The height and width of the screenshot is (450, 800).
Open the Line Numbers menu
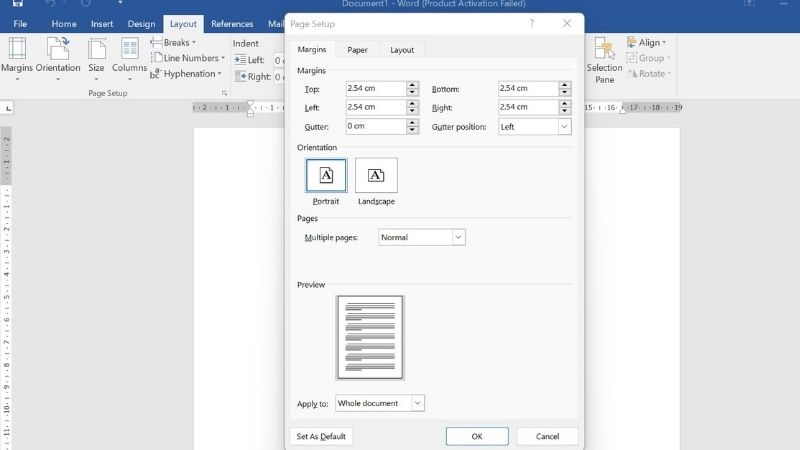pos(188,58)
